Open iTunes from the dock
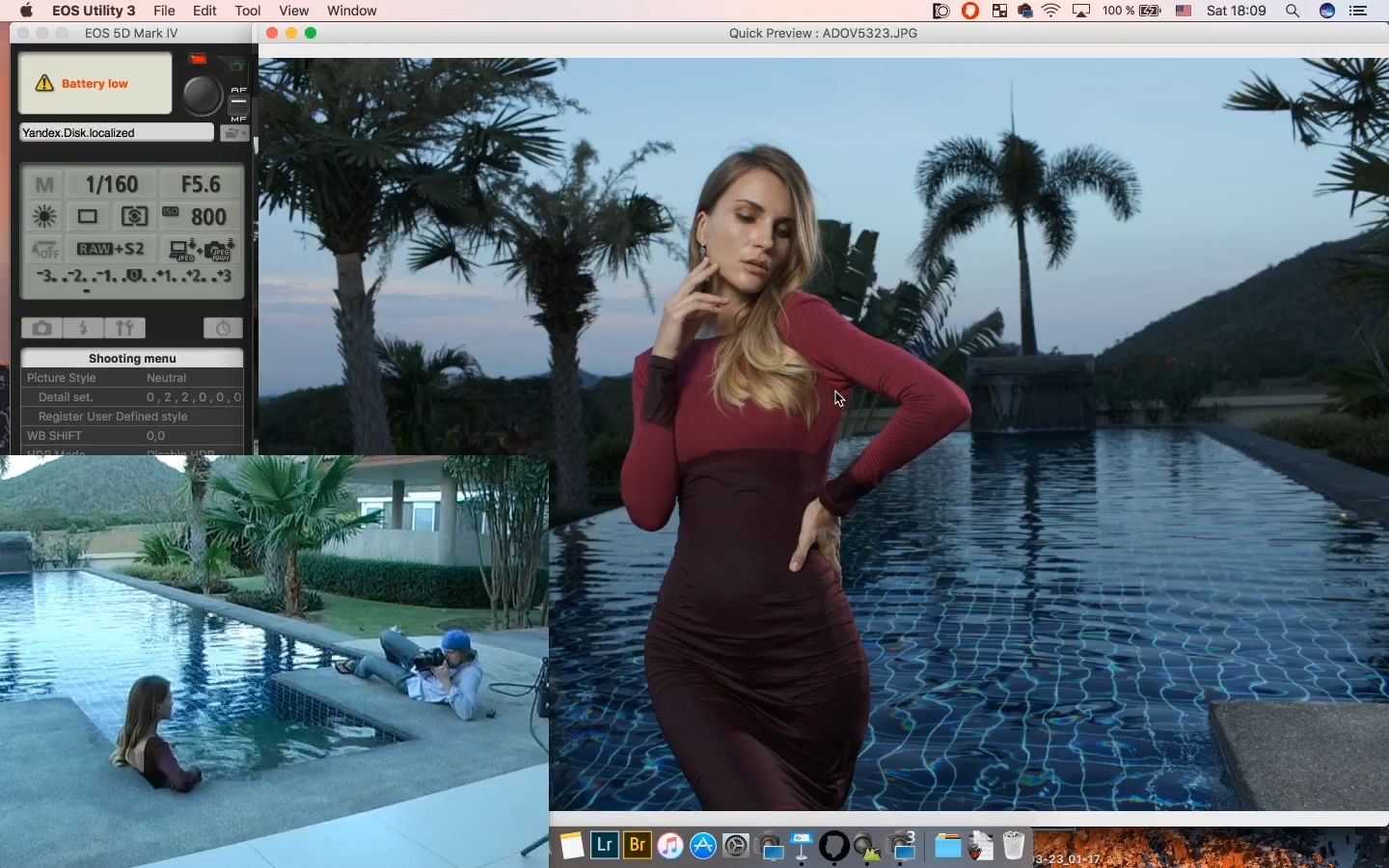1389x868 pixels. [670, 846]
